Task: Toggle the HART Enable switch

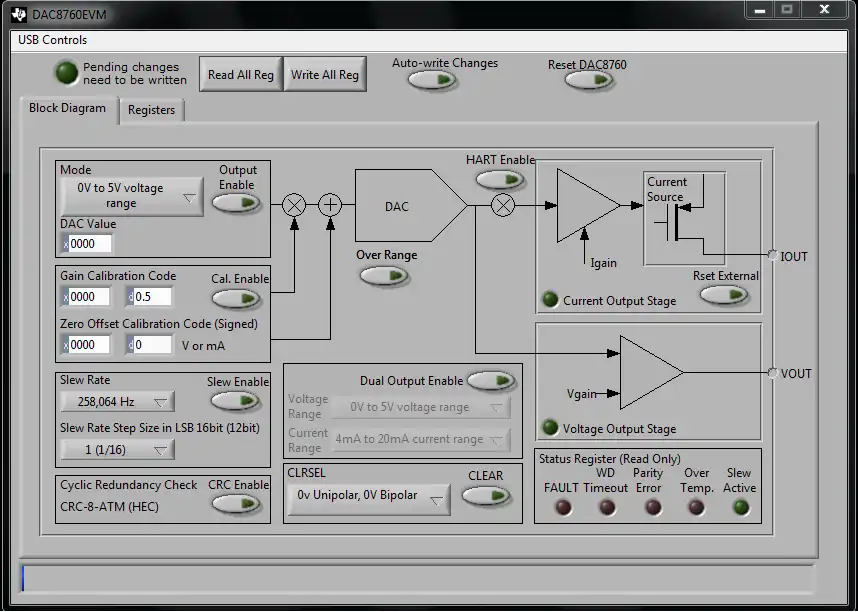Action: point(501,180)
